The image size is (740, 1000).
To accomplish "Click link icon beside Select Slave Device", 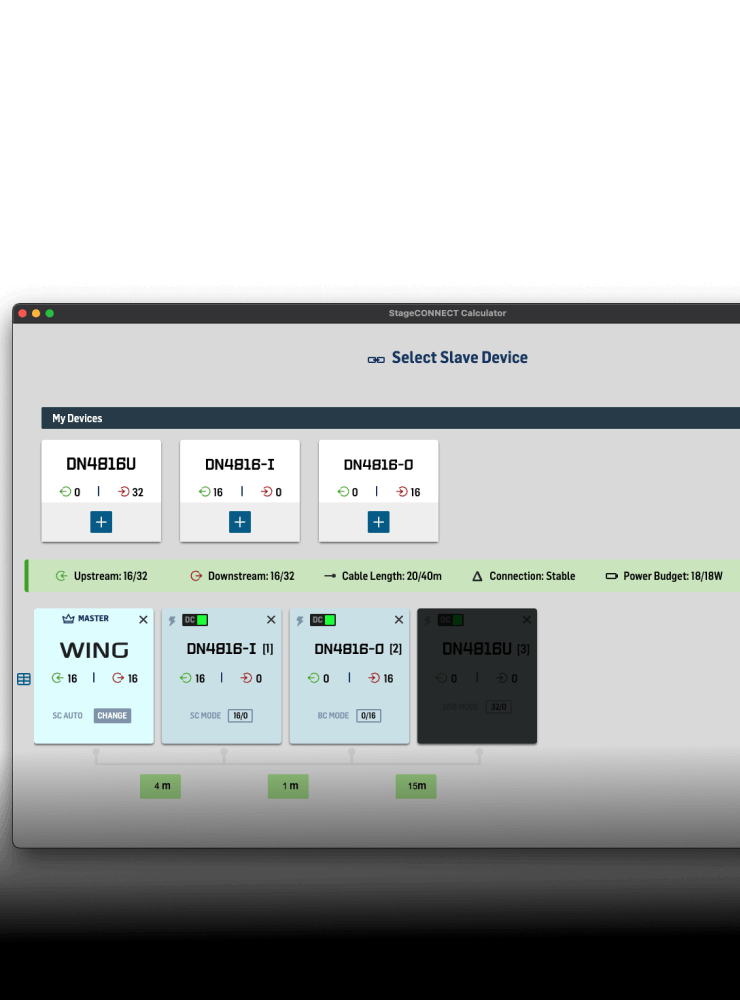I will coord(376,360).
